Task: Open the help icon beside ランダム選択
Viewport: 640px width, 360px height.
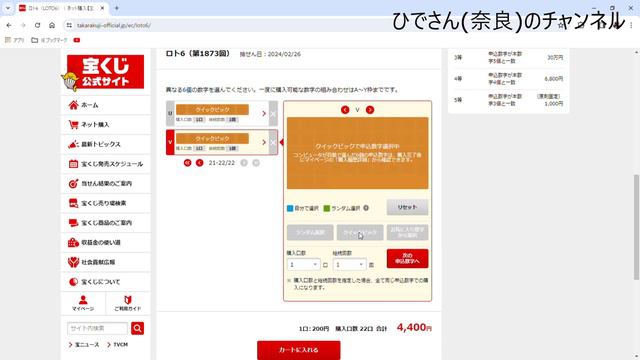Action: [x=366, y=208]
